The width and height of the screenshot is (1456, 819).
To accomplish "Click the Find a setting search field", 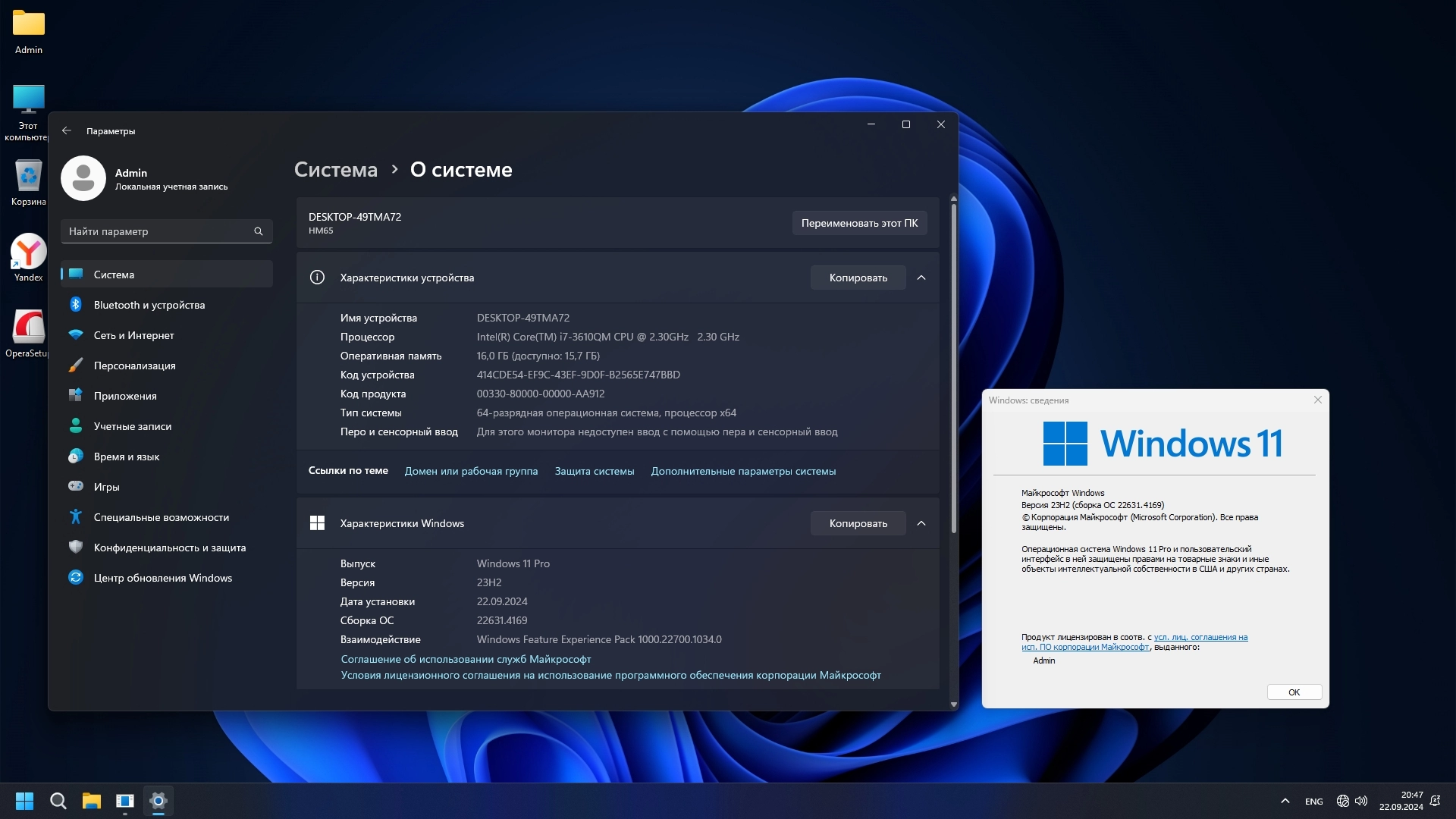I will click(159, 231).
